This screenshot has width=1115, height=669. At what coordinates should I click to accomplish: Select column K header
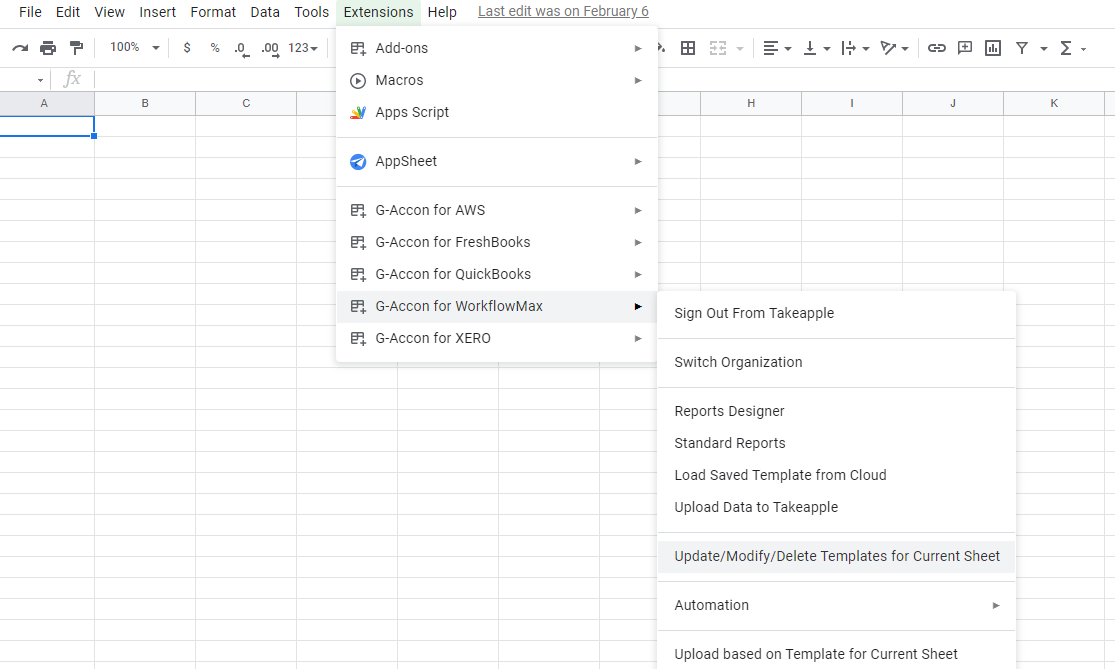1054,103
